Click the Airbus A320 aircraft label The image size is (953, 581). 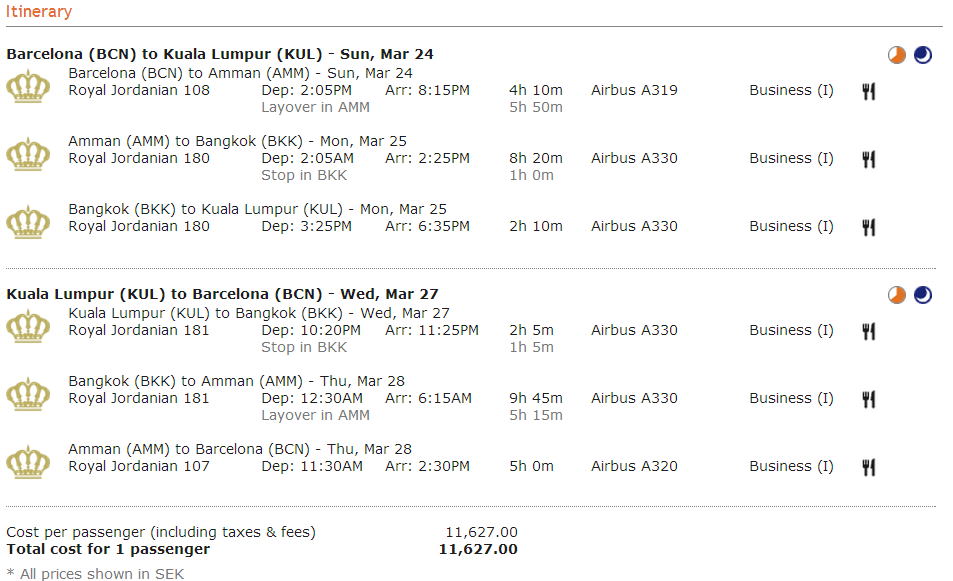pyautogui.click(x=634, y=466)
